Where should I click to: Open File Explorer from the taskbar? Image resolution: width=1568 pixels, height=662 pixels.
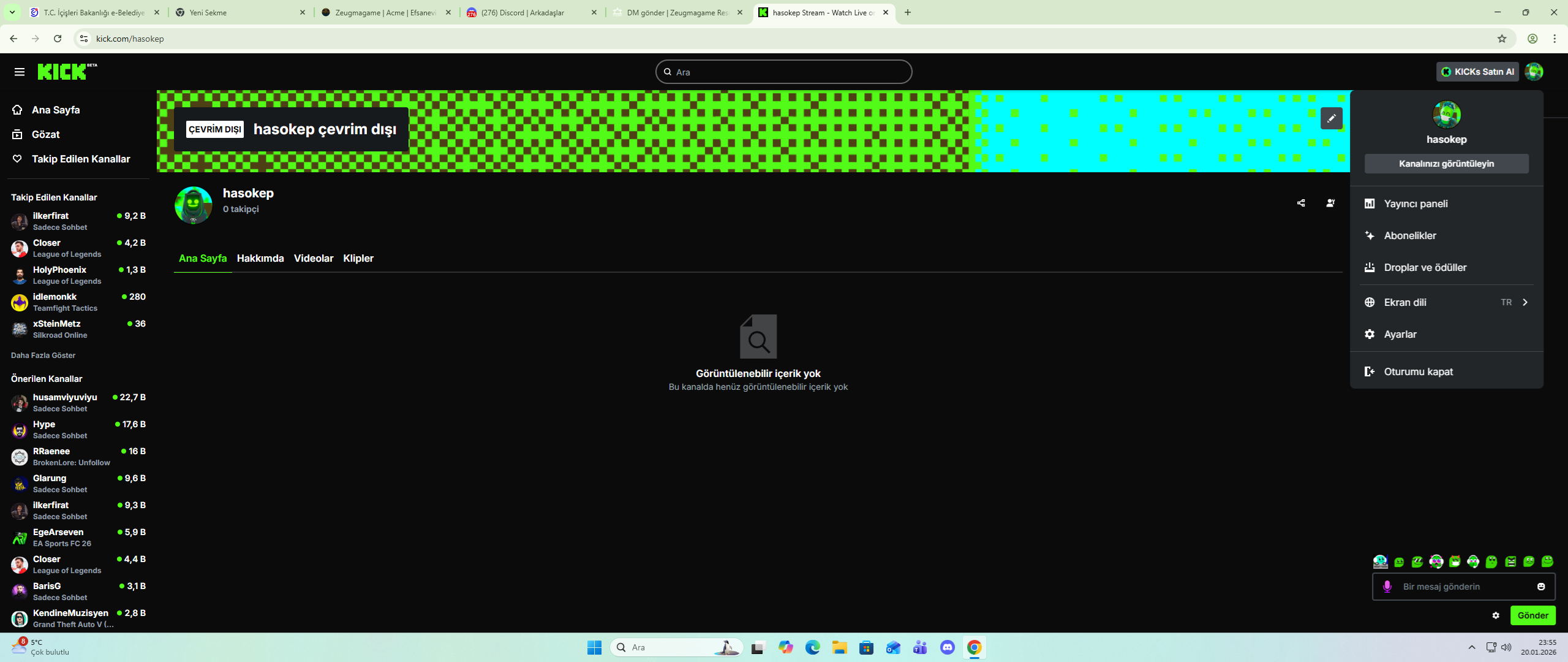point(839,647)
